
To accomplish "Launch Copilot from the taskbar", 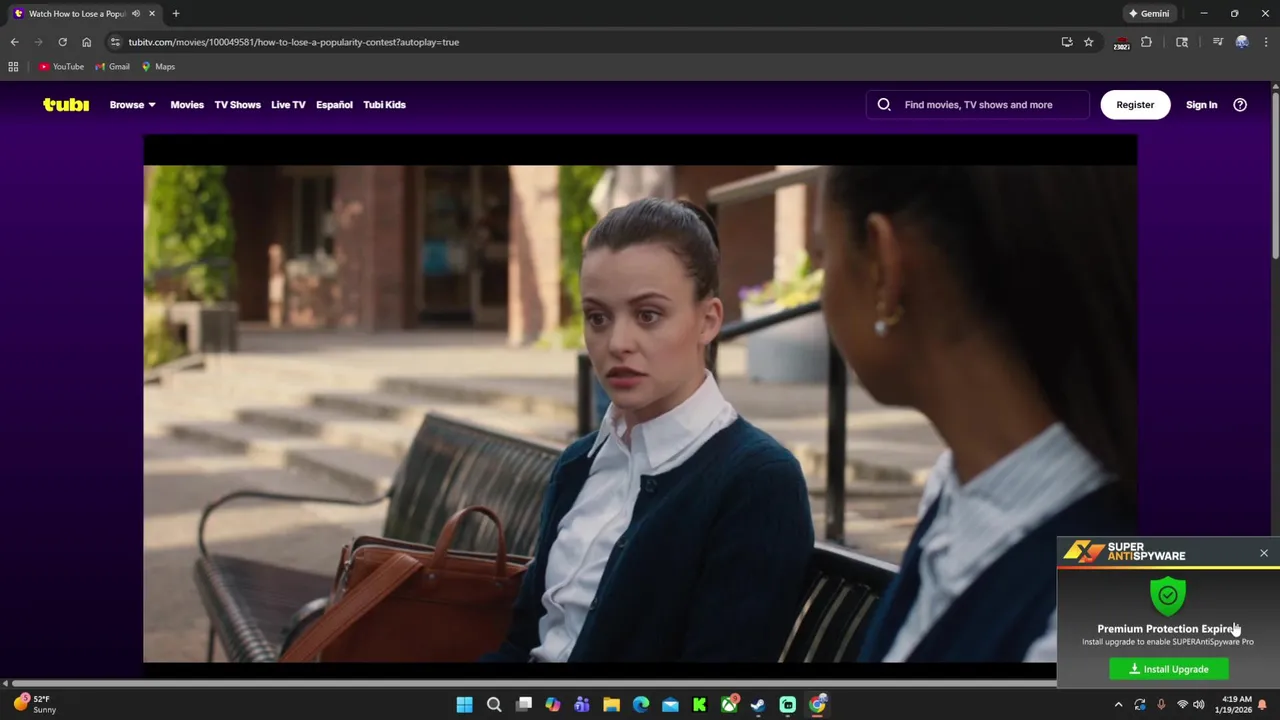I will pos(553,705).
